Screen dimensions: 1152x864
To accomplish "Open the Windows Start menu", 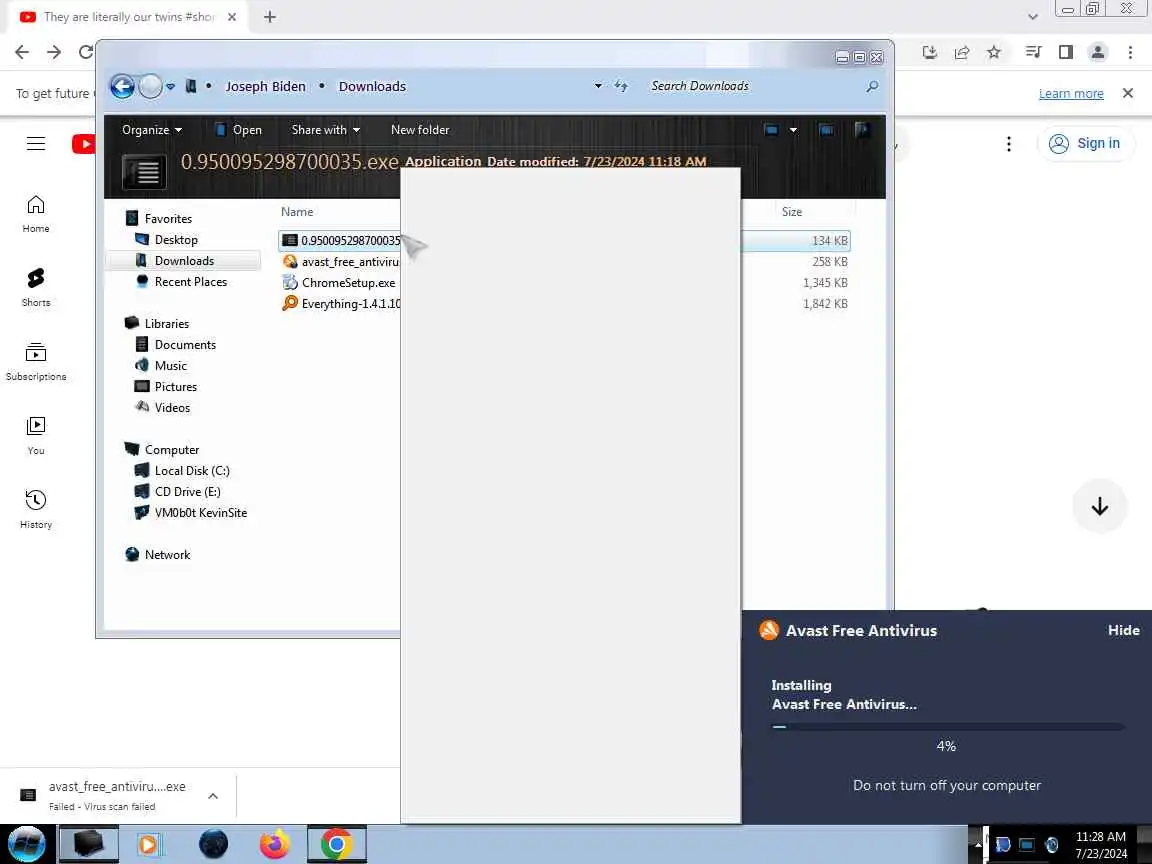I will tap(28, 844).
